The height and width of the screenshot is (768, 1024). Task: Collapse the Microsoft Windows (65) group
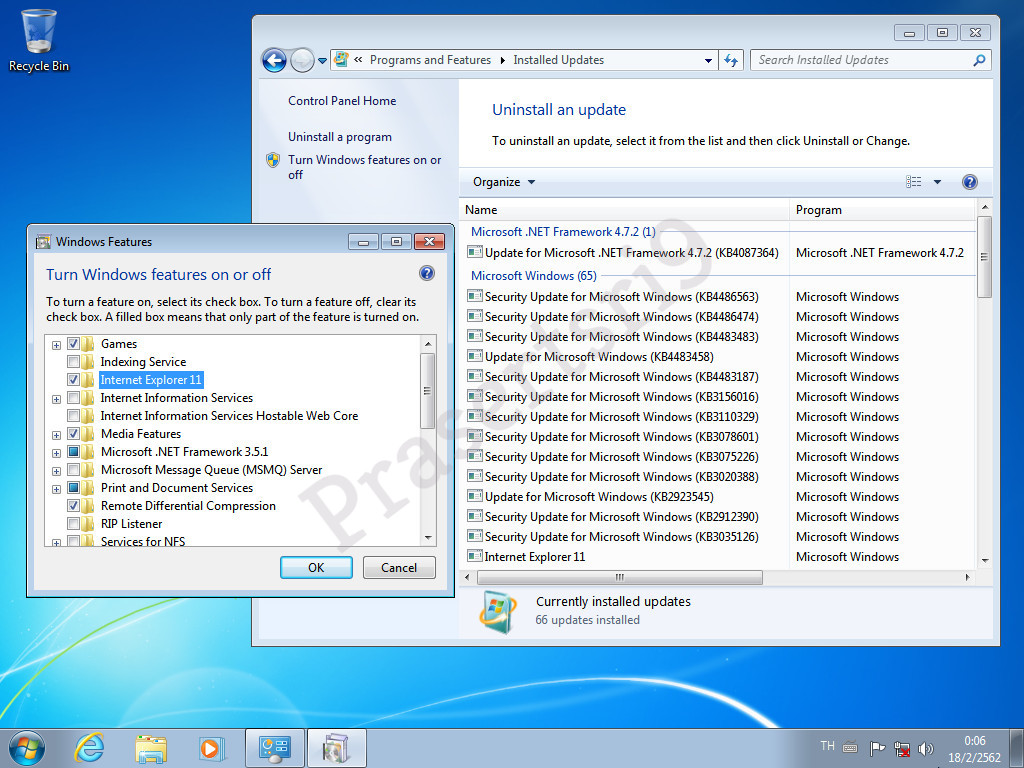pos(534,276)
